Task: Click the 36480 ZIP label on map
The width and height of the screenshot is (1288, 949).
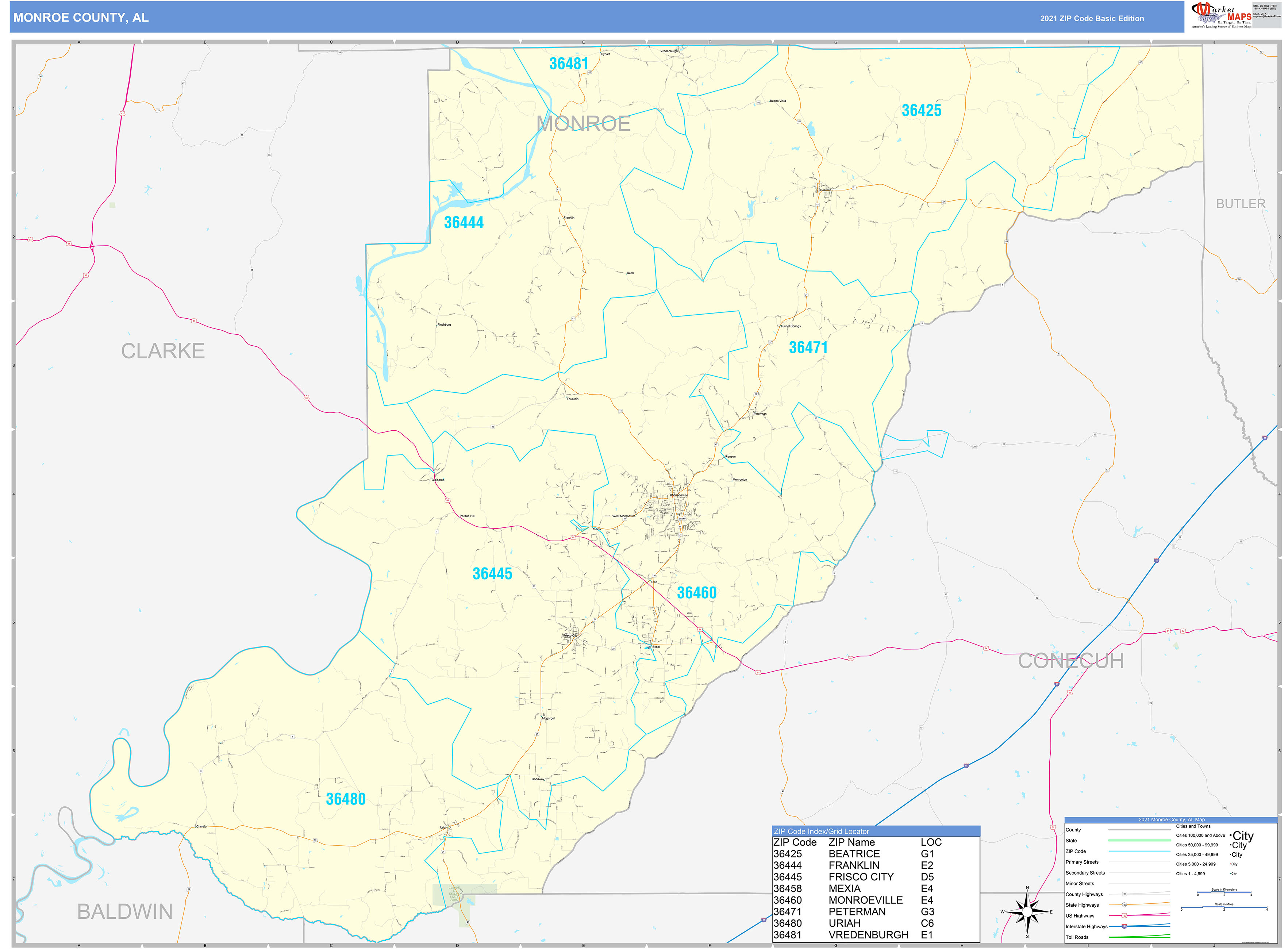Action: coord(345,799)
